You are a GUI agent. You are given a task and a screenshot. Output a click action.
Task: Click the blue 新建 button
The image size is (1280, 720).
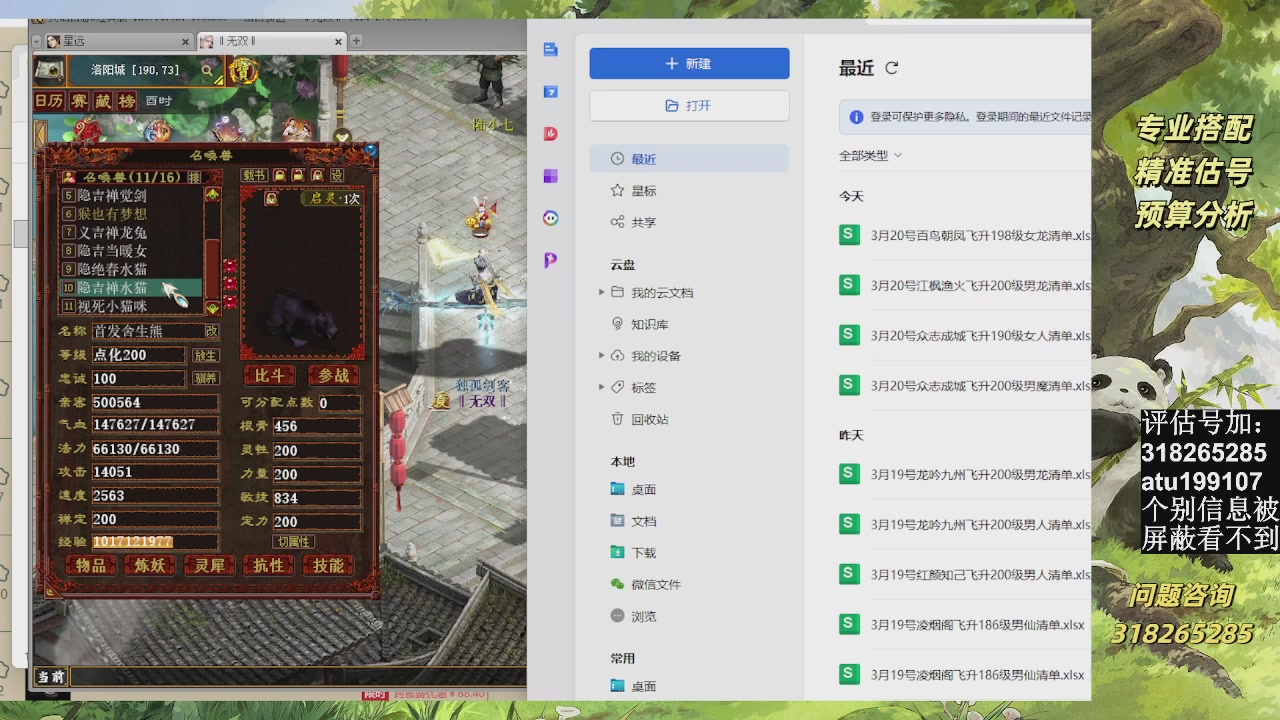[x=689, y=63]
